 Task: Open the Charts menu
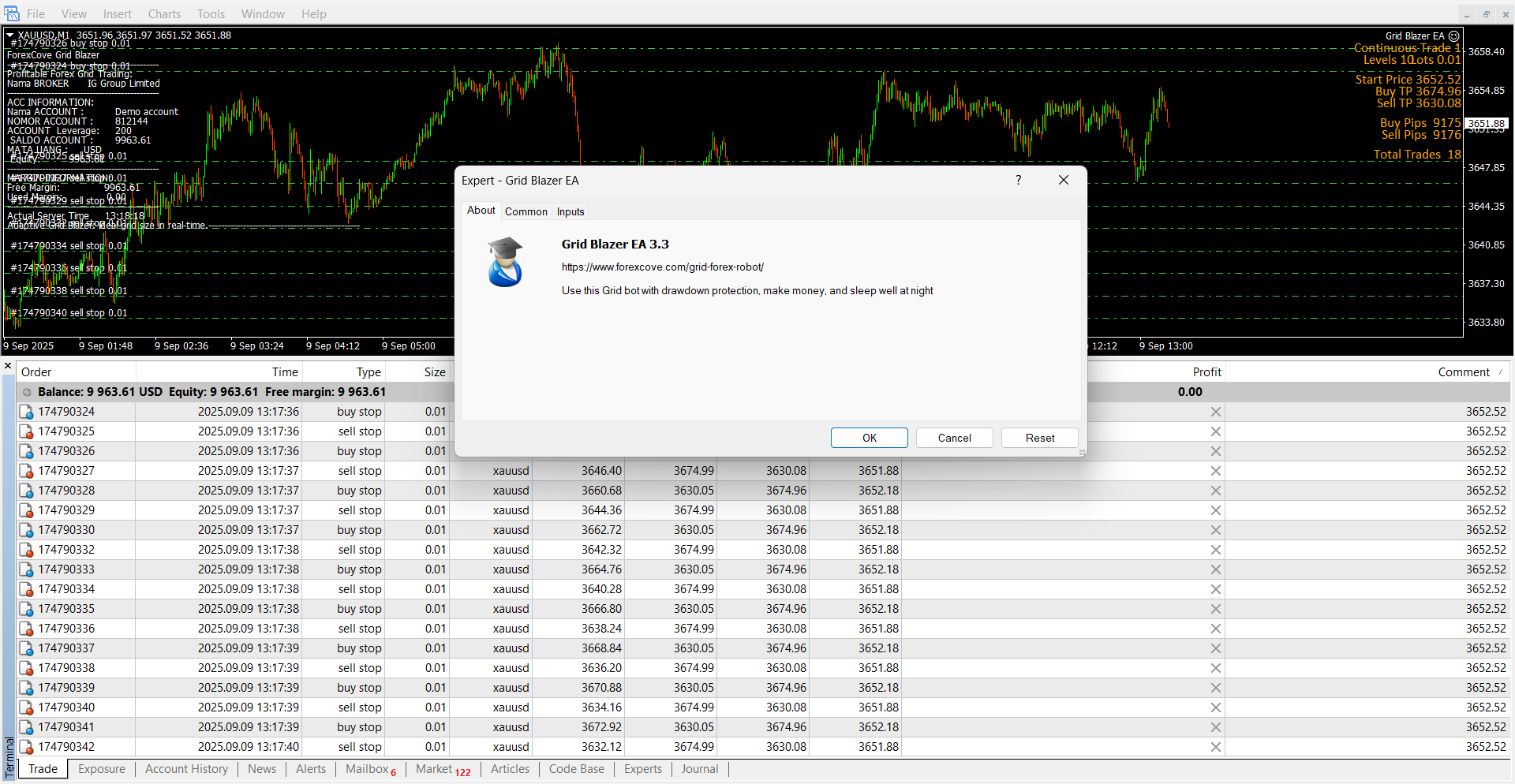click(x=164, y=14)
